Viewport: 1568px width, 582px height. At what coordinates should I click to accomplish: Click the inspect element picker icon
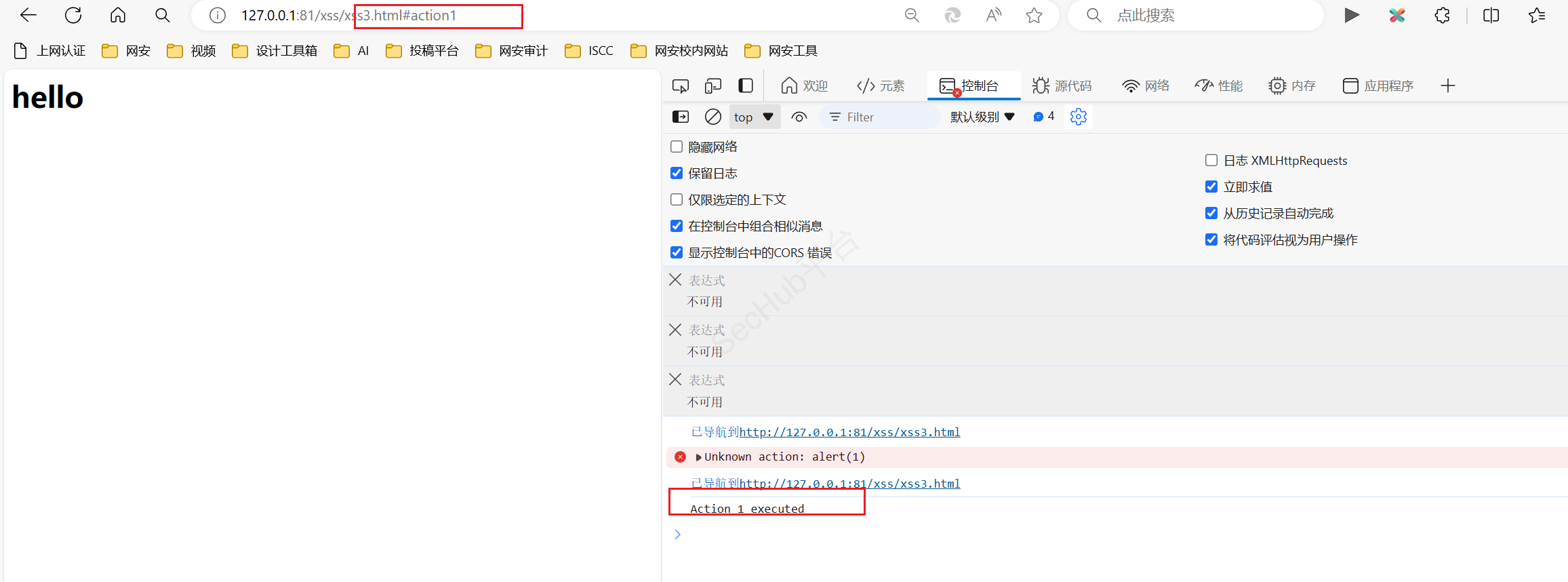tap(680, 85)
